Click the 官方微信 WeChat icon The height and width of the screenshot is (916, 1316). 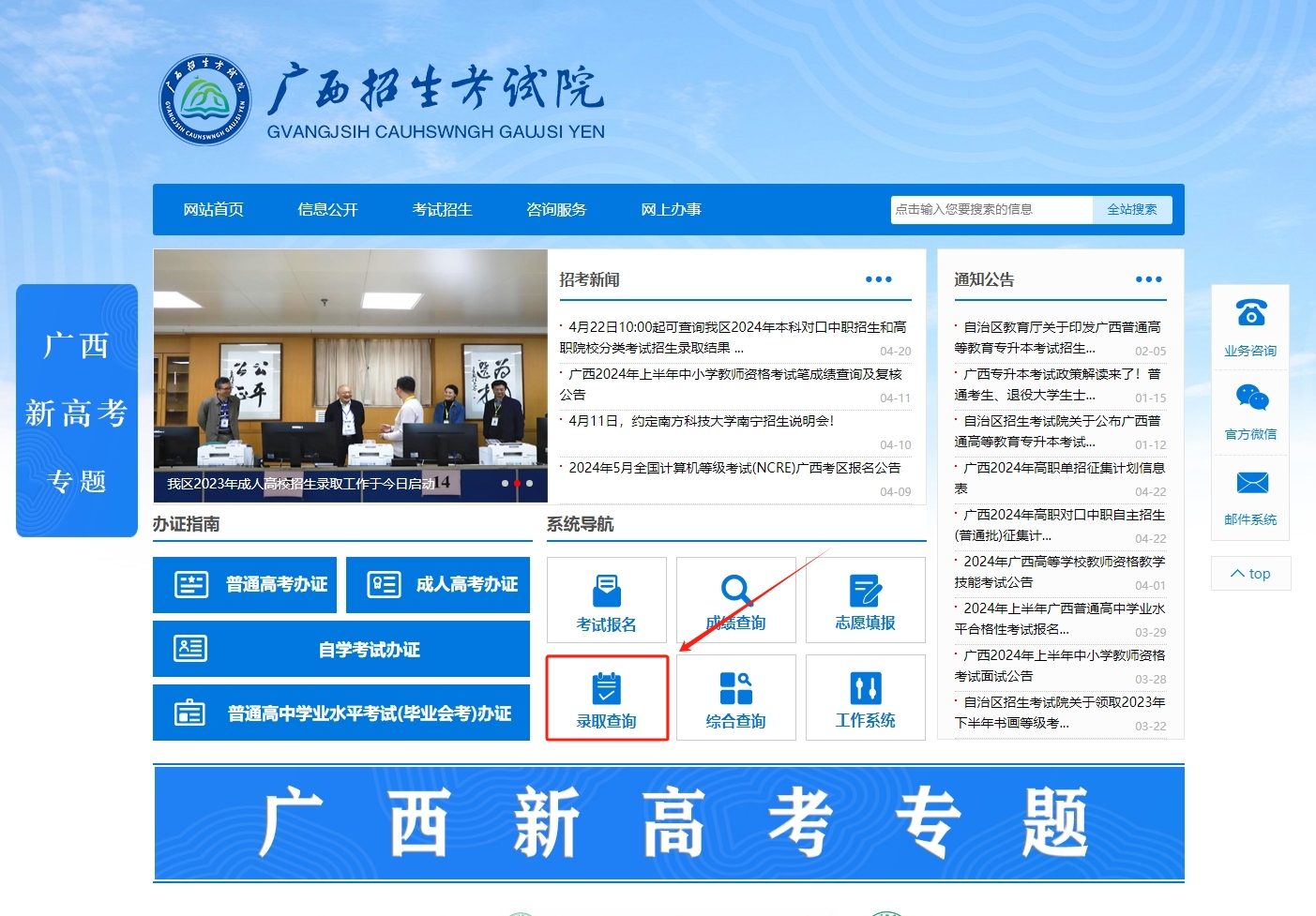1251,397
